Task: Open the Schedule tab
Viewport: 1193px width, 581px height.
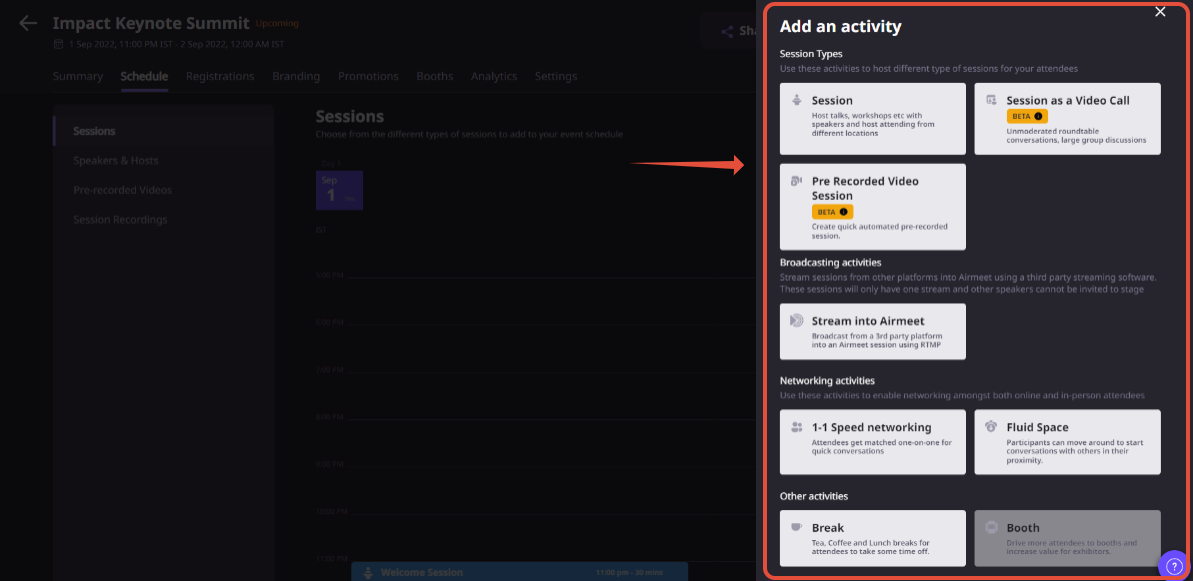Action: (144, 76)
